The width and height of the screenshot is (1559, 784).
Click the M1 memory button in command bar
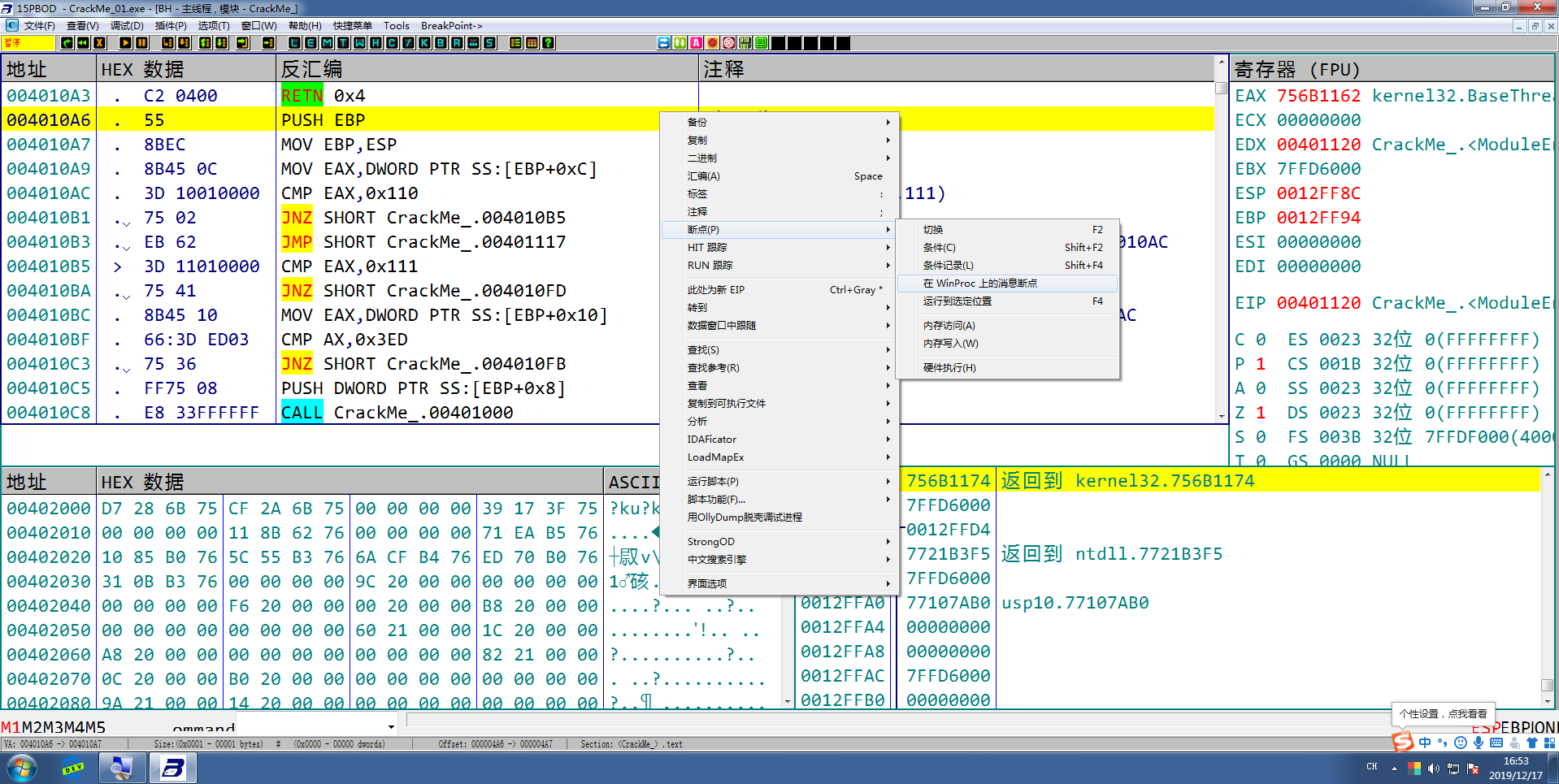[x=11, y=727]
